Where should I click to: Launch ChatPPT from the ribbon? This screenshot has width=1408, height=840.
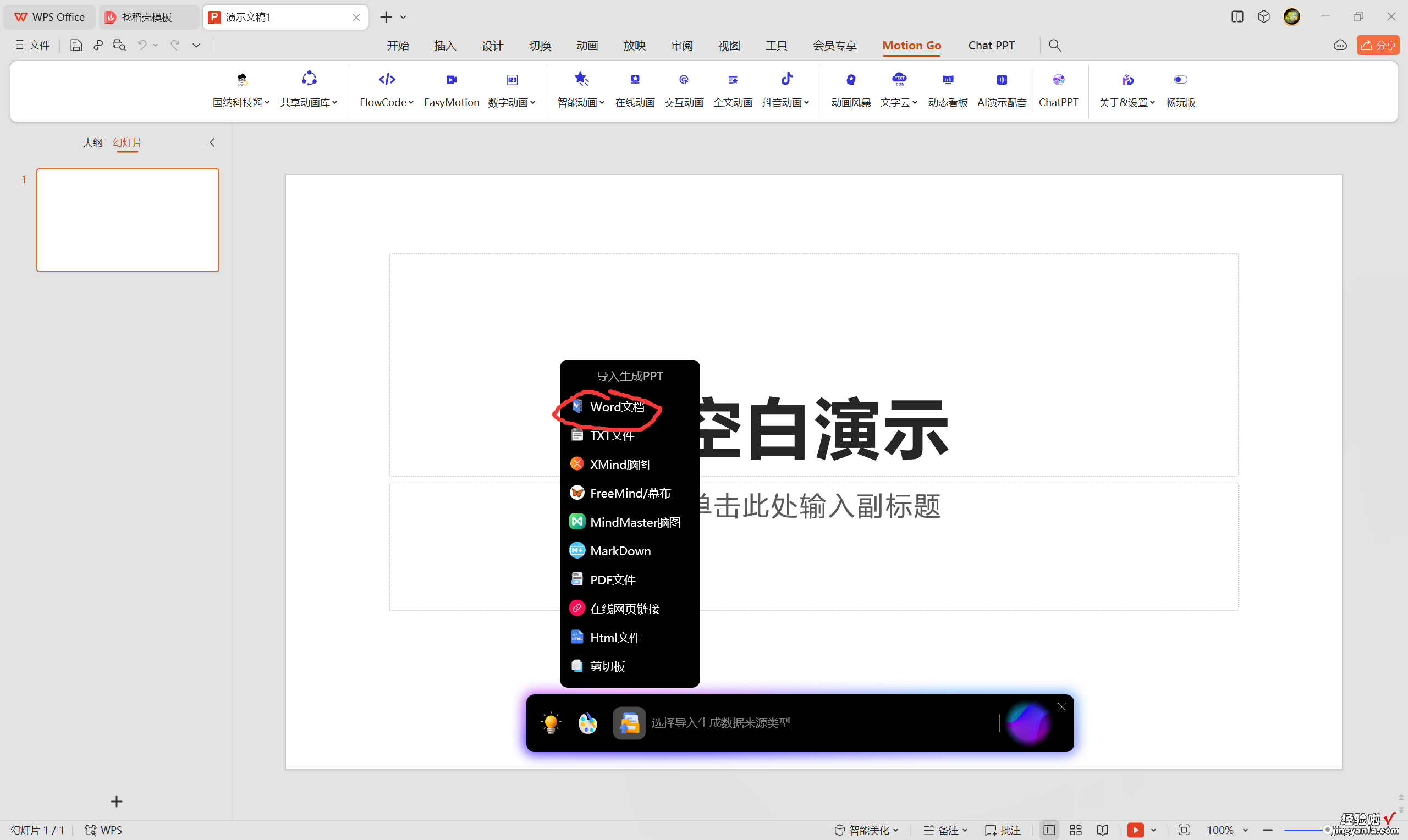pos(1058,90)
